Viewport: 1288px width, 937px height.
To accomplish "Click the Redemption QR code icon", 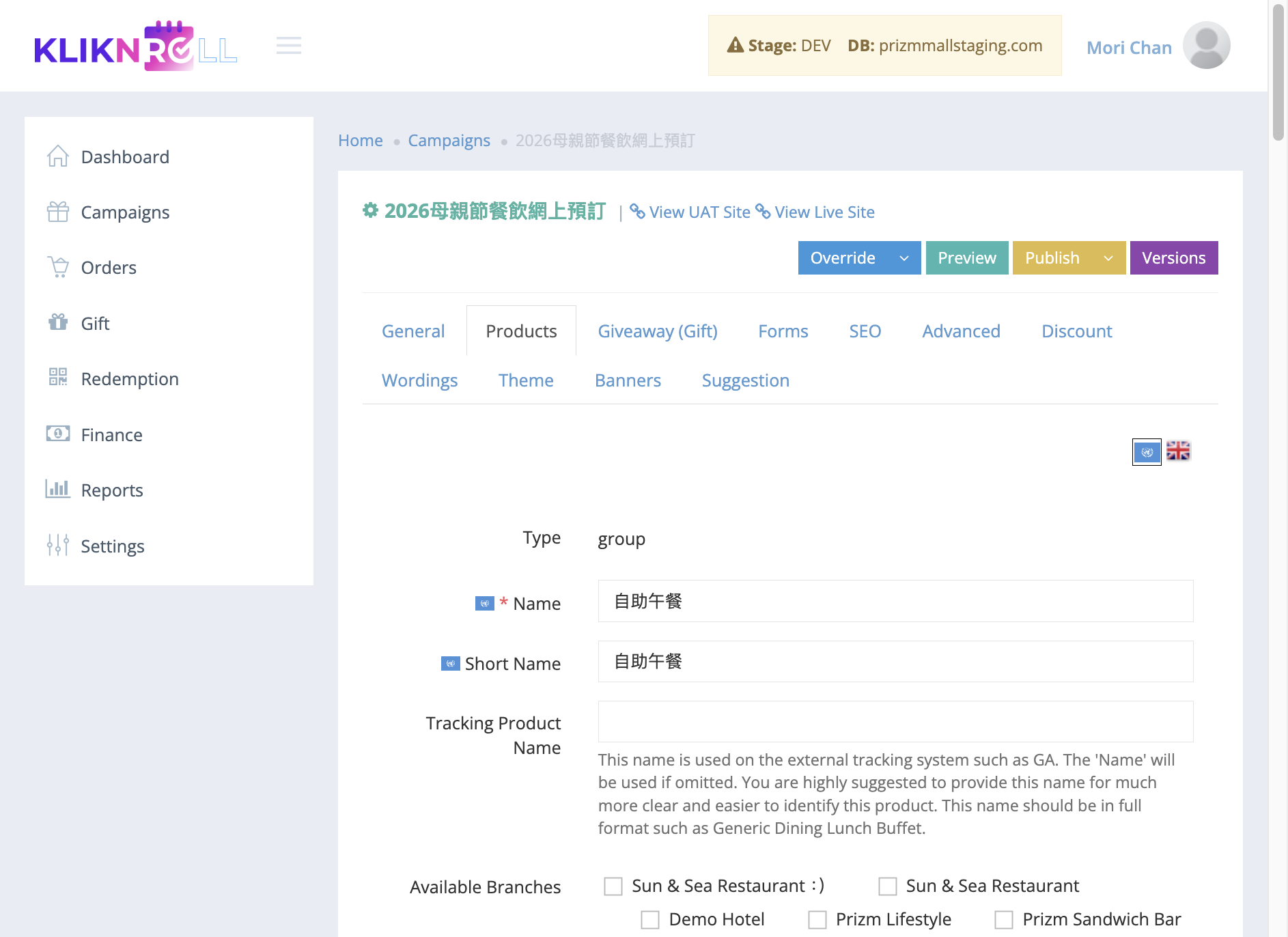I will (x=58, y=377).
